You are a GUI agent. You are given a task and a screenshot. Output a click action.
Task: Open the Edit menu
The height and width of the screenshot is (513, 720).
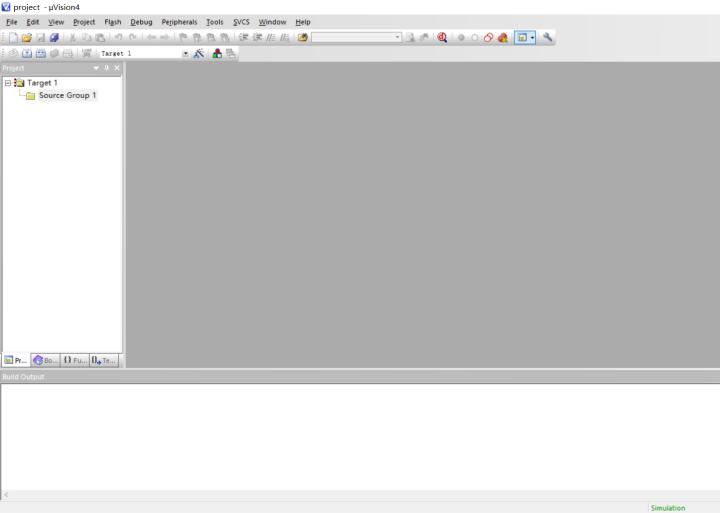[x=33, y=22]
